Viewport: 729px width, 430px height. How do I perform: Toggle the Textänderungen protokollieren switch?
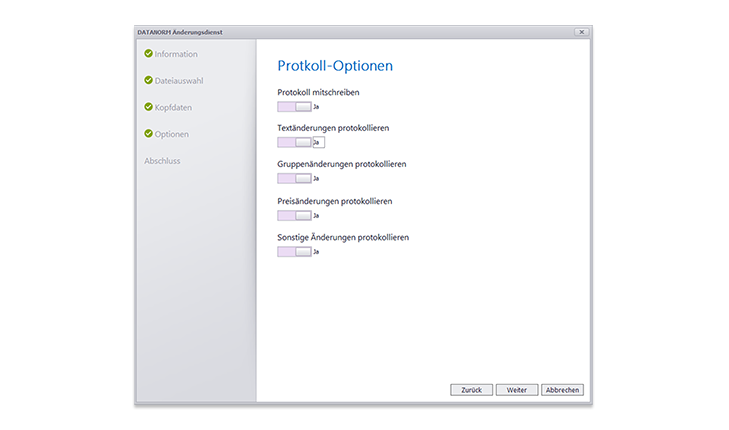(294, 142)
